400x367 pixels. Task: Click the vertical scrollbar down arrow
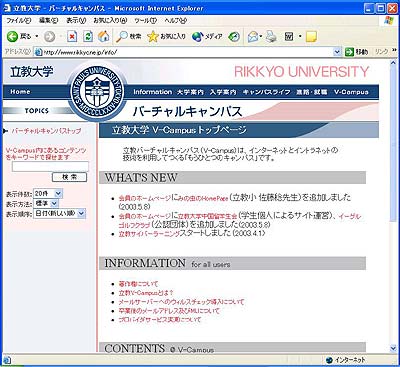[394, 348]
